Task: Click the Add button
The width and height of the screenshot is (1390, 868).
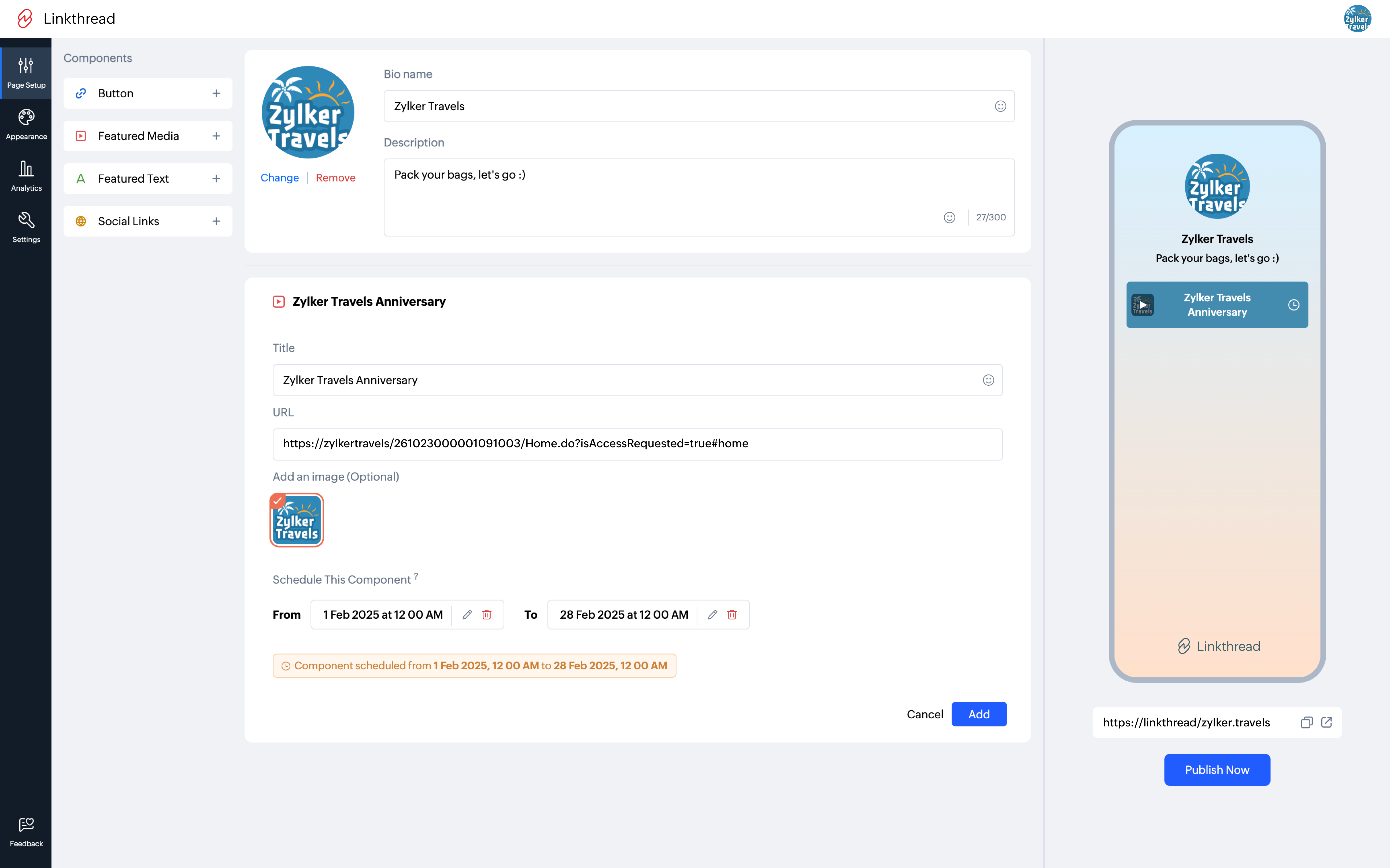Action: pyautogui.click(x=978, y=714)
